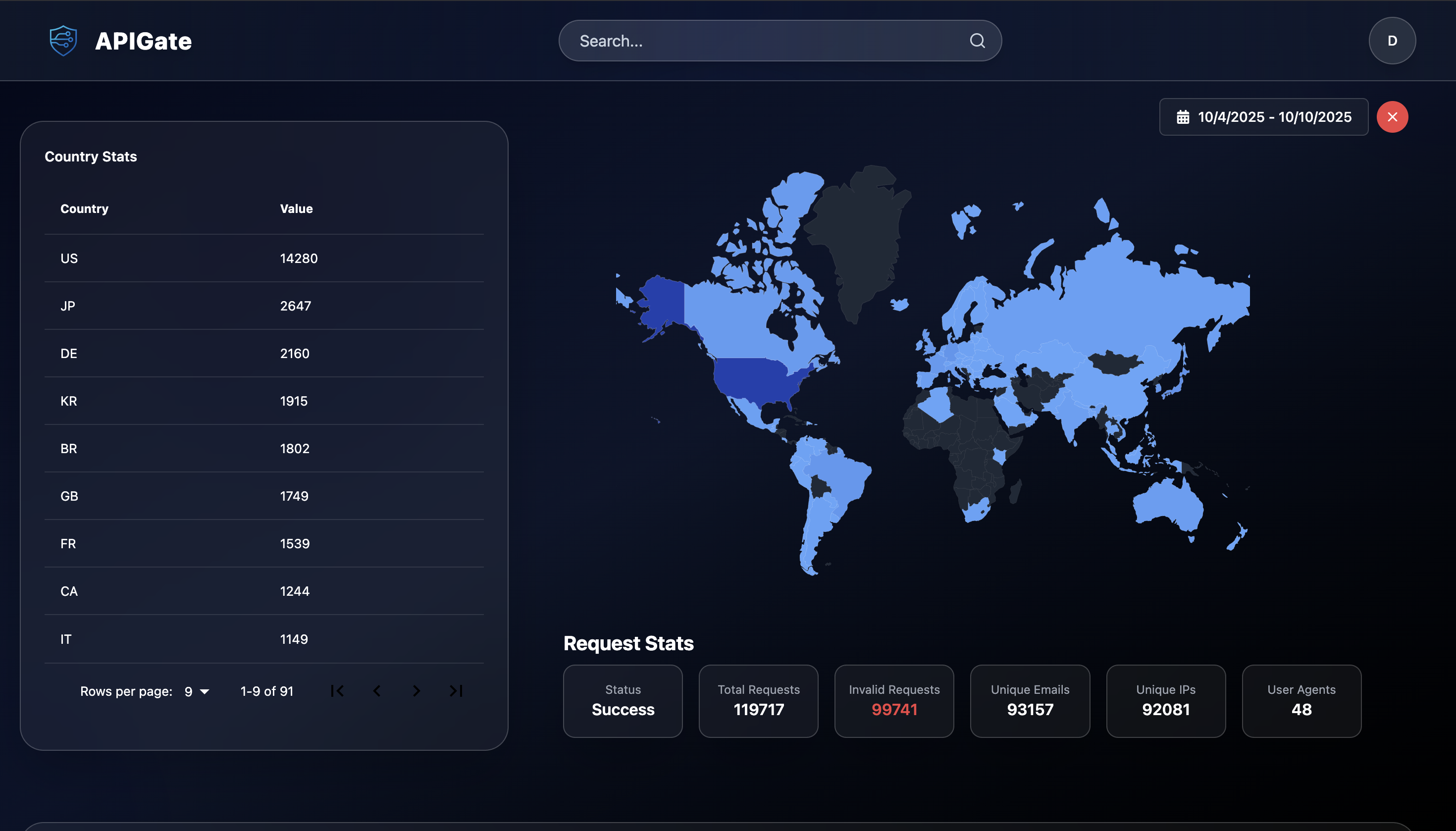Click the Country Stats heading
Screen dimensions: 1456x831
coord(91,156)
